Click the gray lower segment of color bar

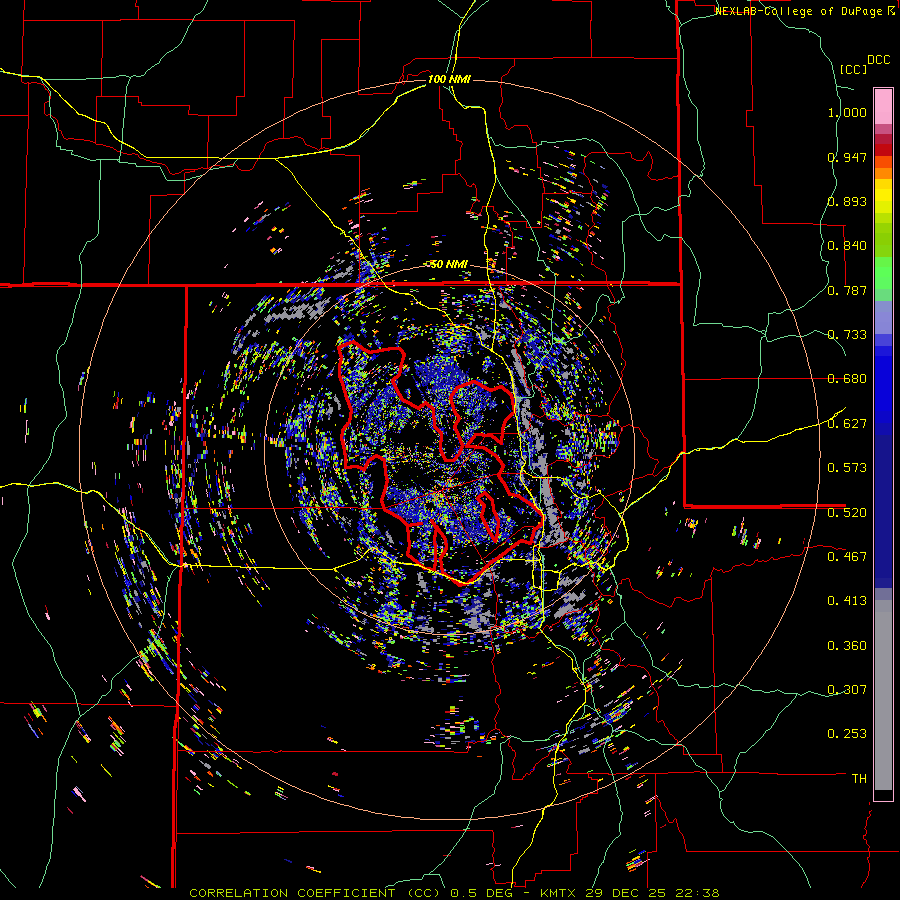[x=883, y=695]
